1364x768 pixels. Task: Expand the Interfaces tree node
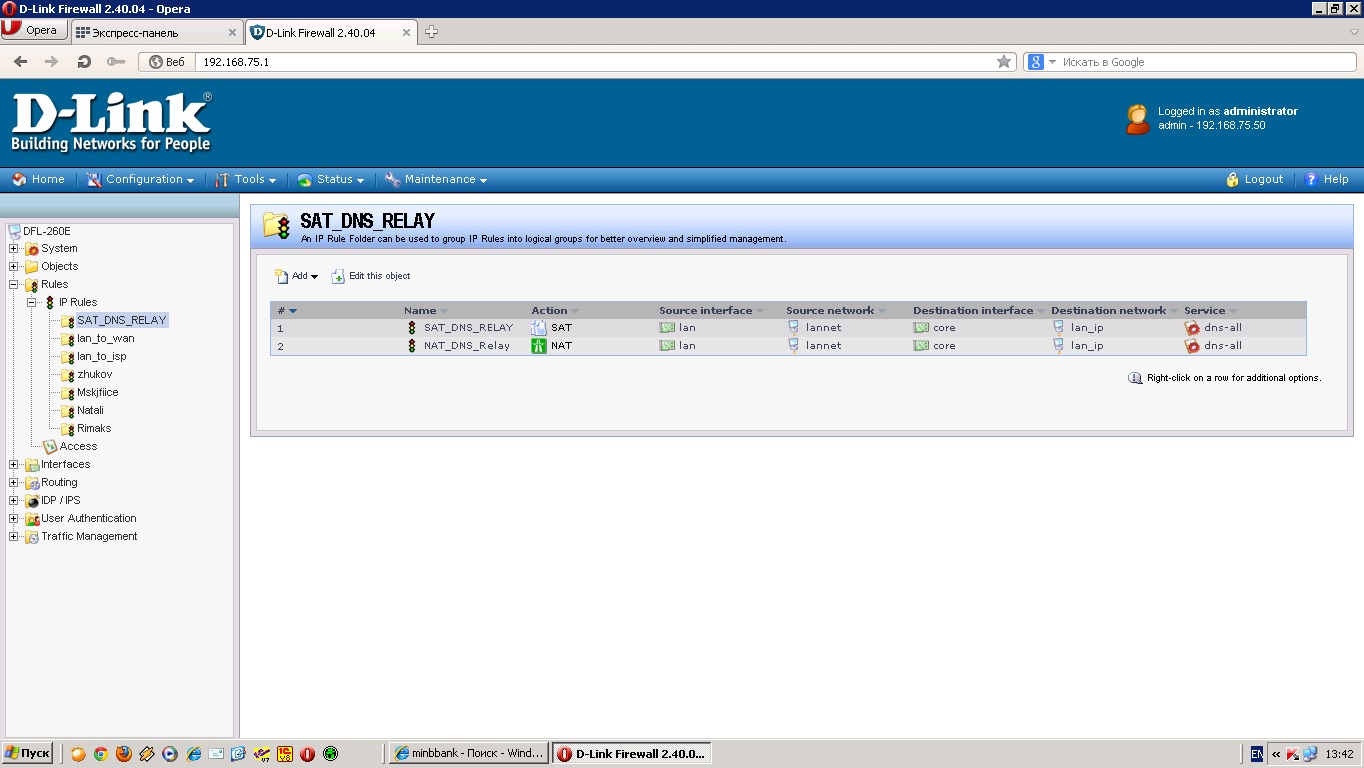tap(14, 465)
